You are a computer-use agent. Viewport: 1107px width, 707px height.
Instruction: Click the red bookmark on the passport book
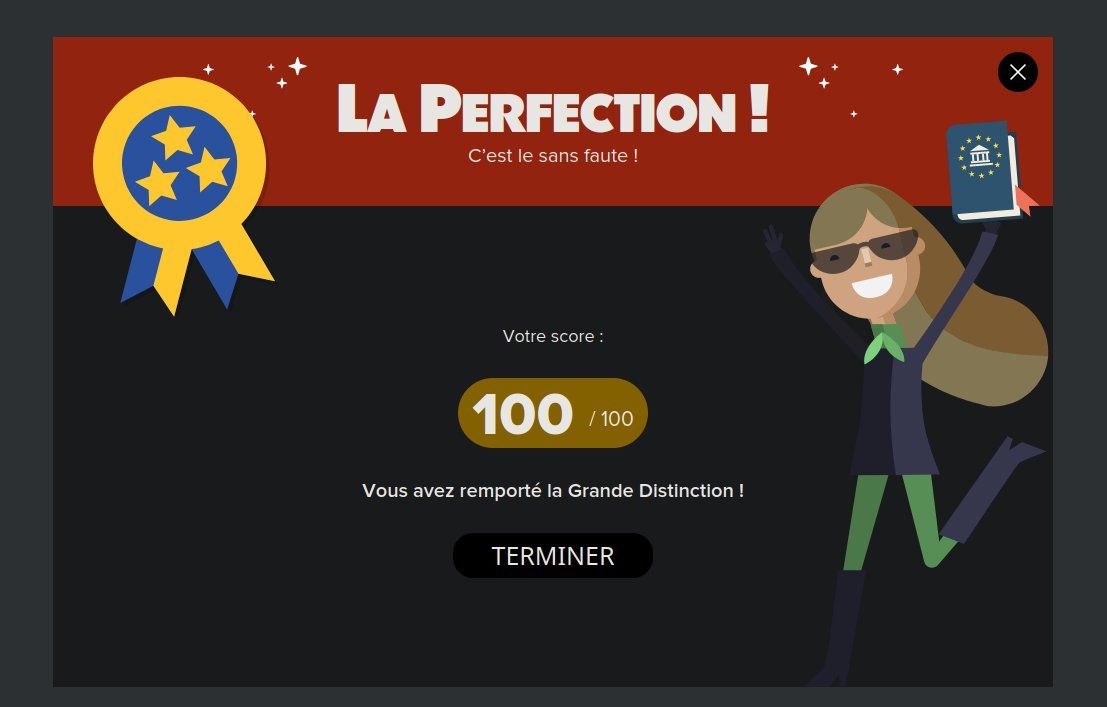tap(1027, 201)
